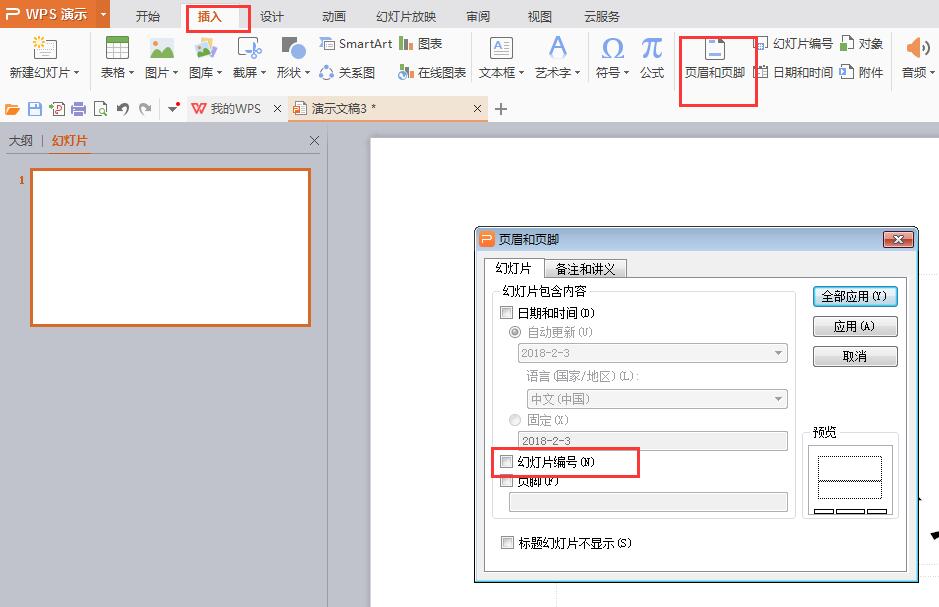Open the WordArt (艺术字) icon
Image resolution: width=939 pixels, height=607 pixels.
pyautogui.click(x=558, y=48)
